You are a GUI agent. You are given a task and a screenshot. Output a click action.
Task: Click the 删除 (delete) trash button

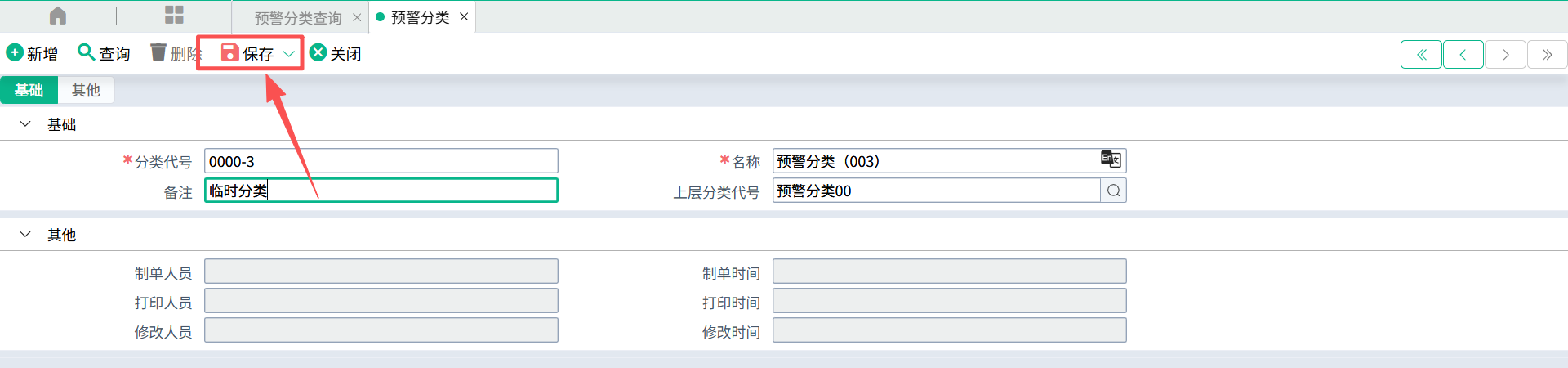[174, 53]
